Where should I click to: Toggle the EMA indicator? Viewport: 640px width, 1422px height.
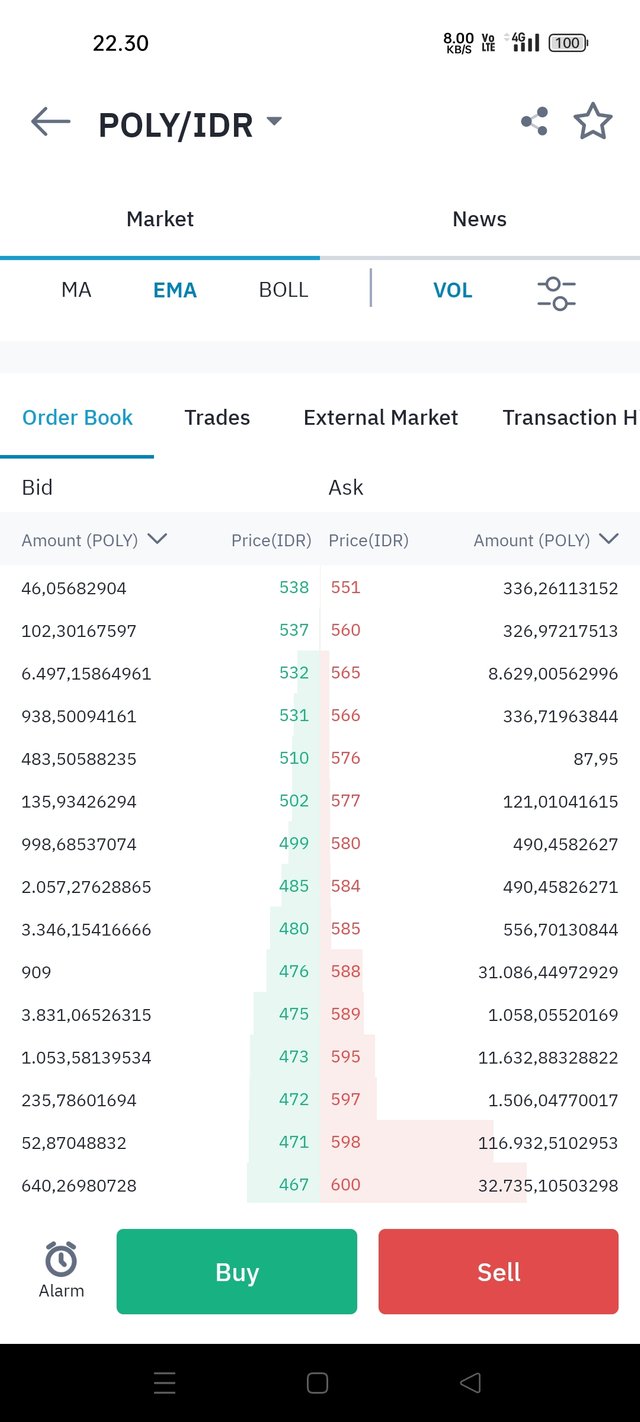pos(175,290)
